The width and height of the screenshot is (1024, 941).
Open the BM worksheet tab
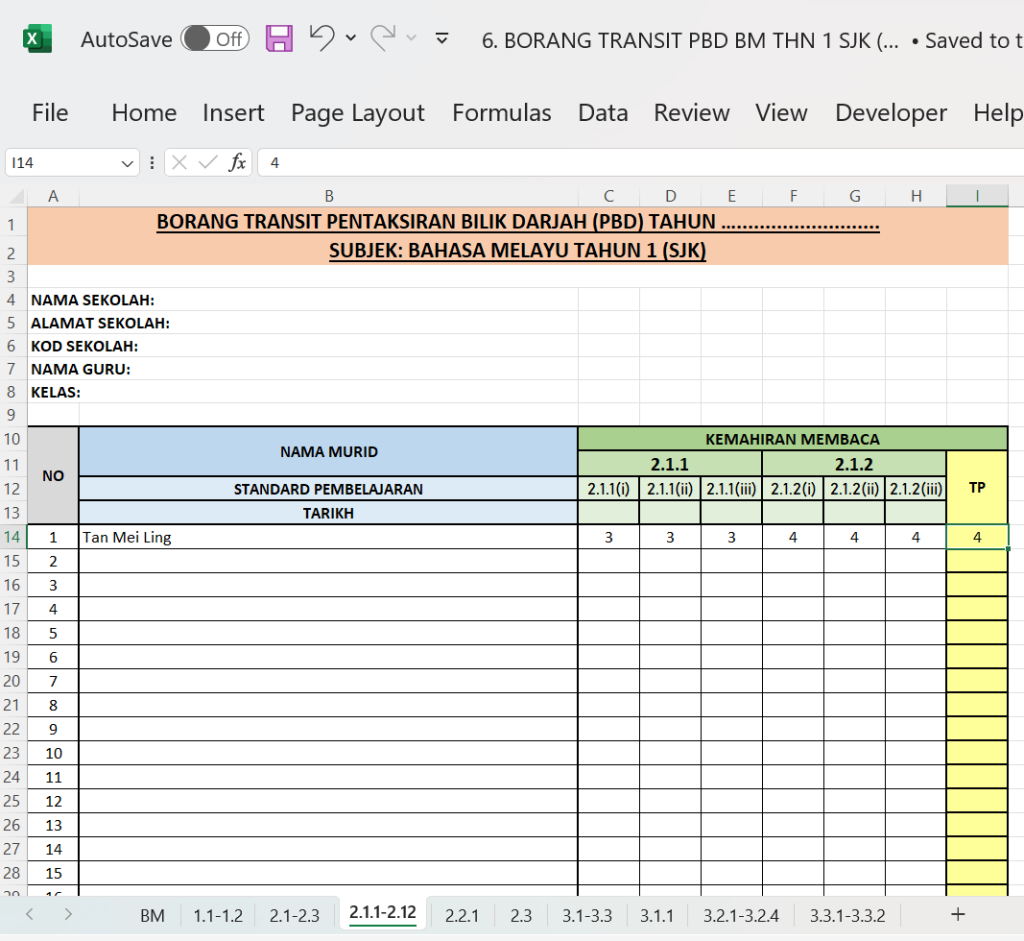click(152, 914)
